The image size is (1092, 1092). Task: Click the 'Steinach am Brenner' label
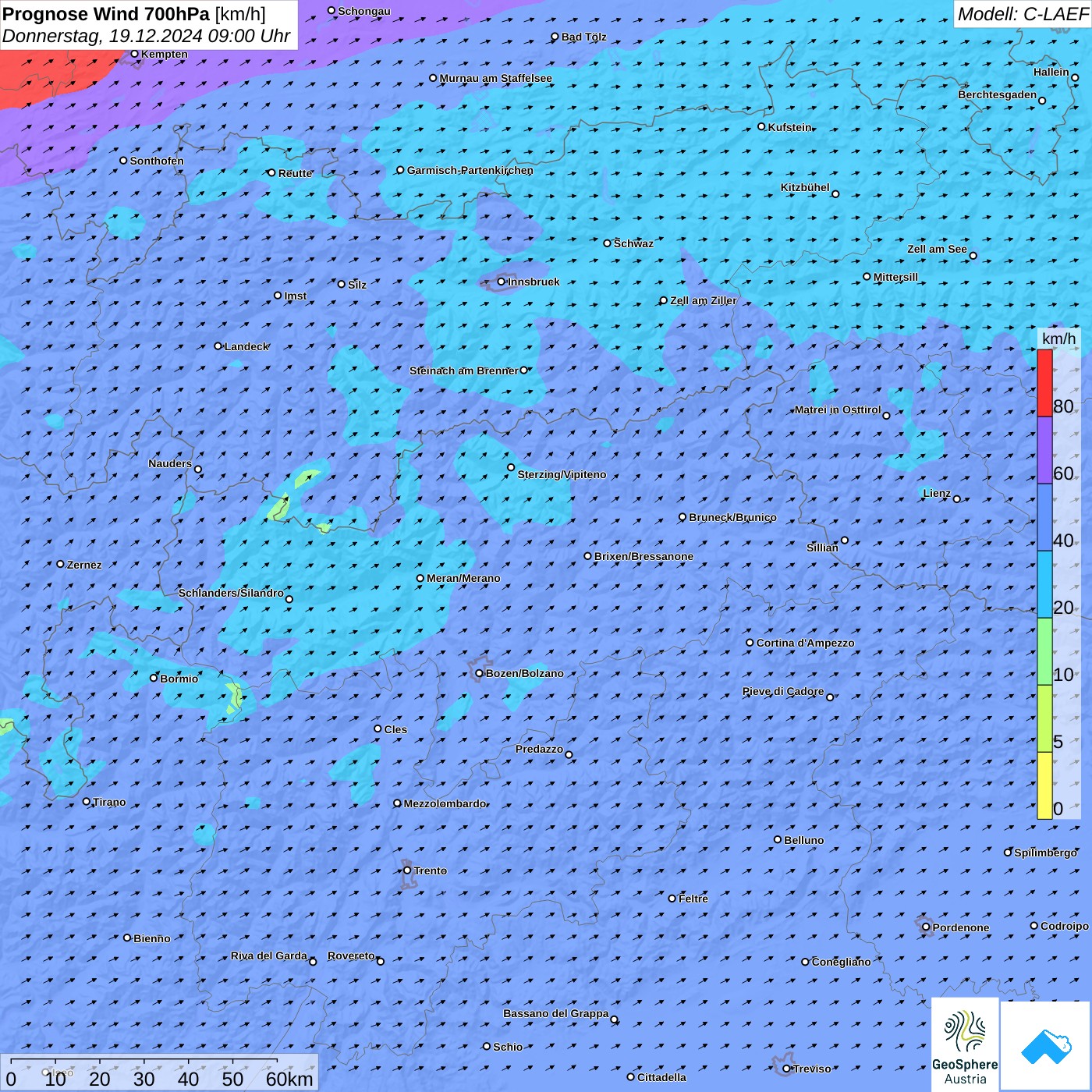pyautogui.click(x=464, y=370)
